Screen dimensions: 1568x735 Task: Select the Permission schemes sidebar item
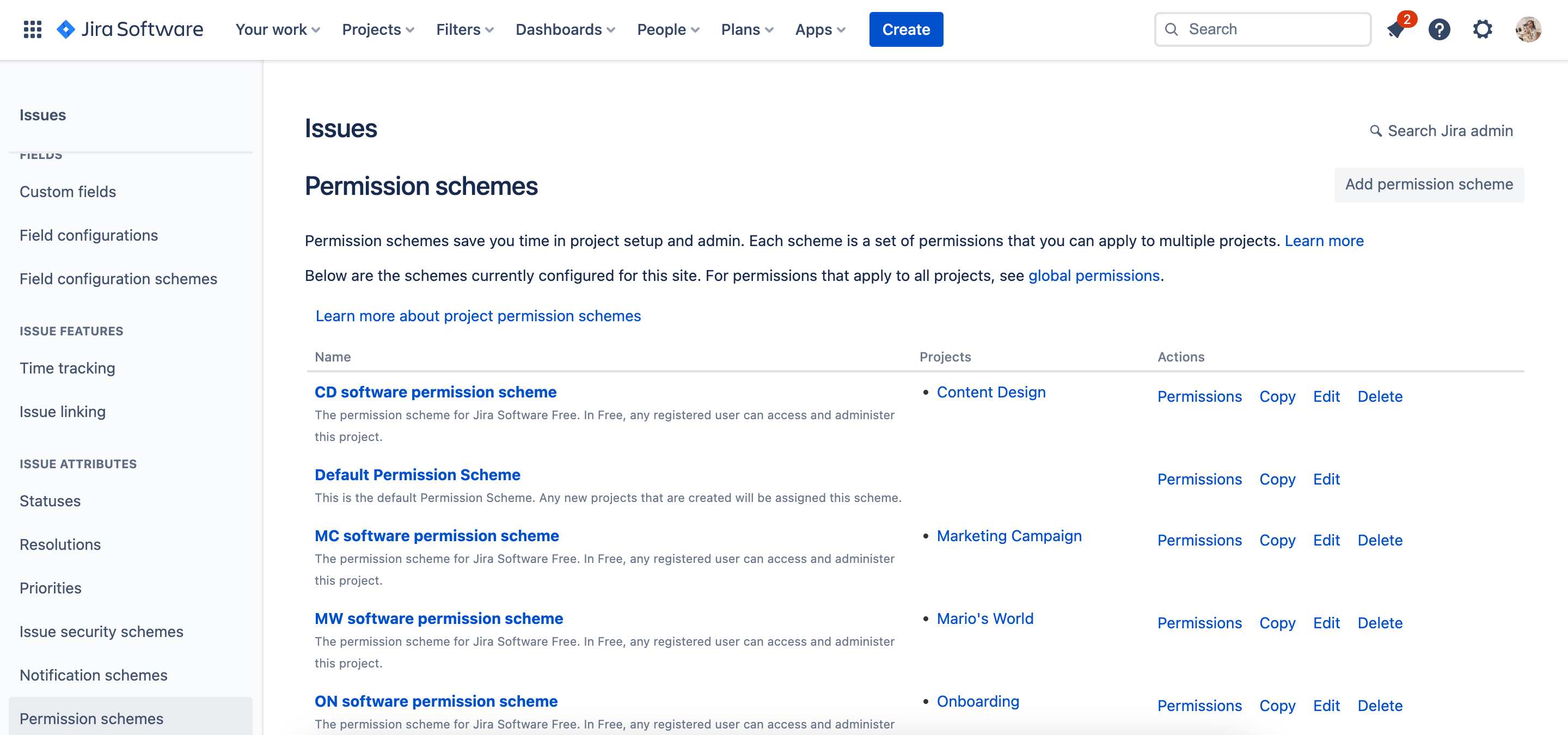coord(92,718)
